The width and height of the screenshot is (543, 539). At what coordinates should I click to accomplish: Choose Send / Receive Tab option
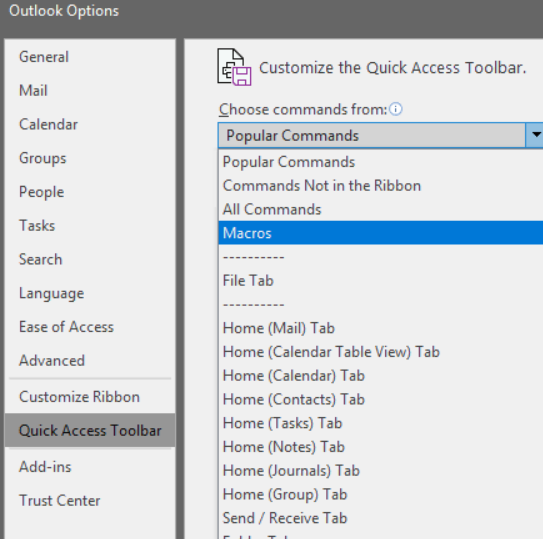pyautogui.click(x=381, y=518)
